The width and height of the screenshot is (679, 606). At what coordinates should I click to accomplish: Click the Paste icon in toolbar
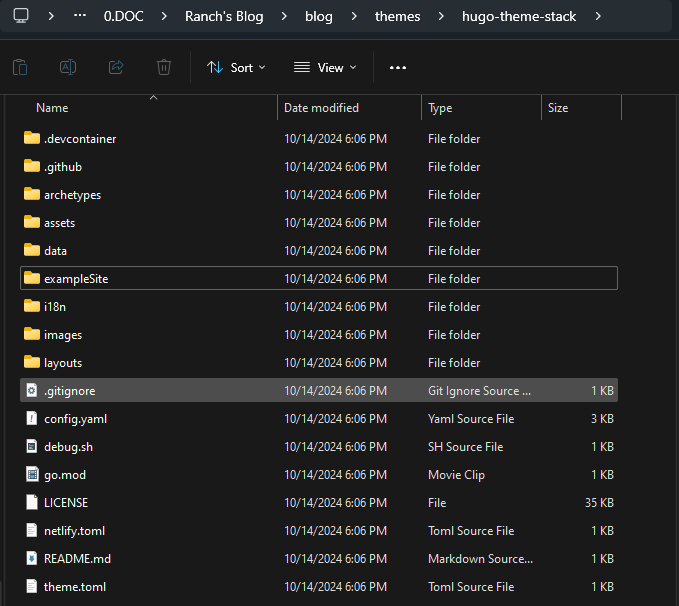pos(20,67)
